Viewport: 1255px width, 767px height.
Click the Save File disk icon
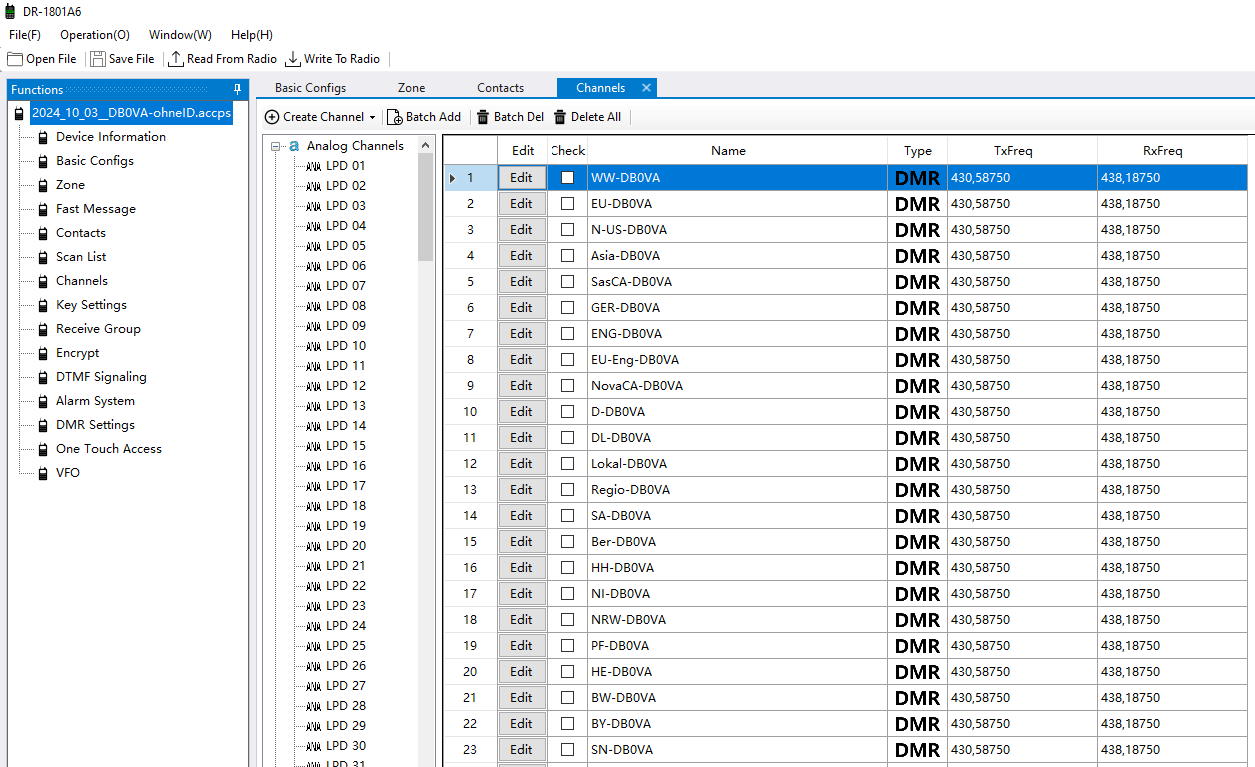tap(98, 59)
